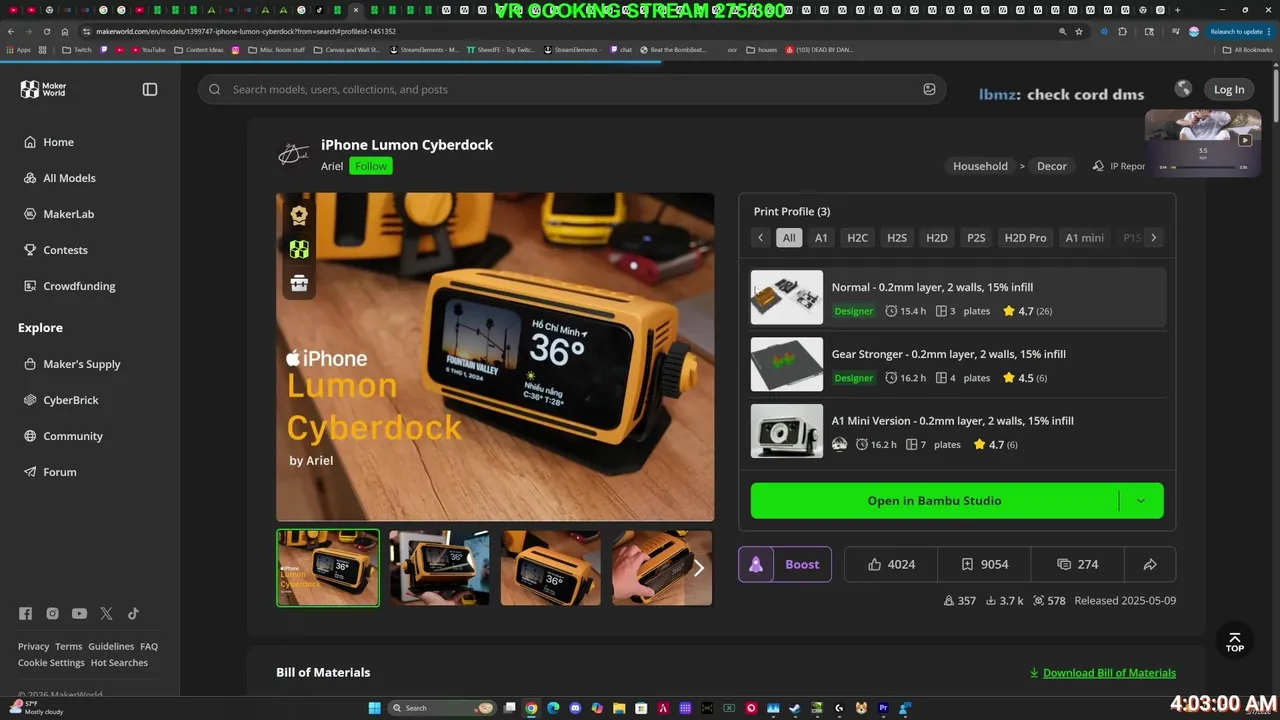Image resolution: width=1280 pixels, height=720 pixels.
Task: Open the language globe icon
Action: pyautogui.click(x=1183, y=88)
